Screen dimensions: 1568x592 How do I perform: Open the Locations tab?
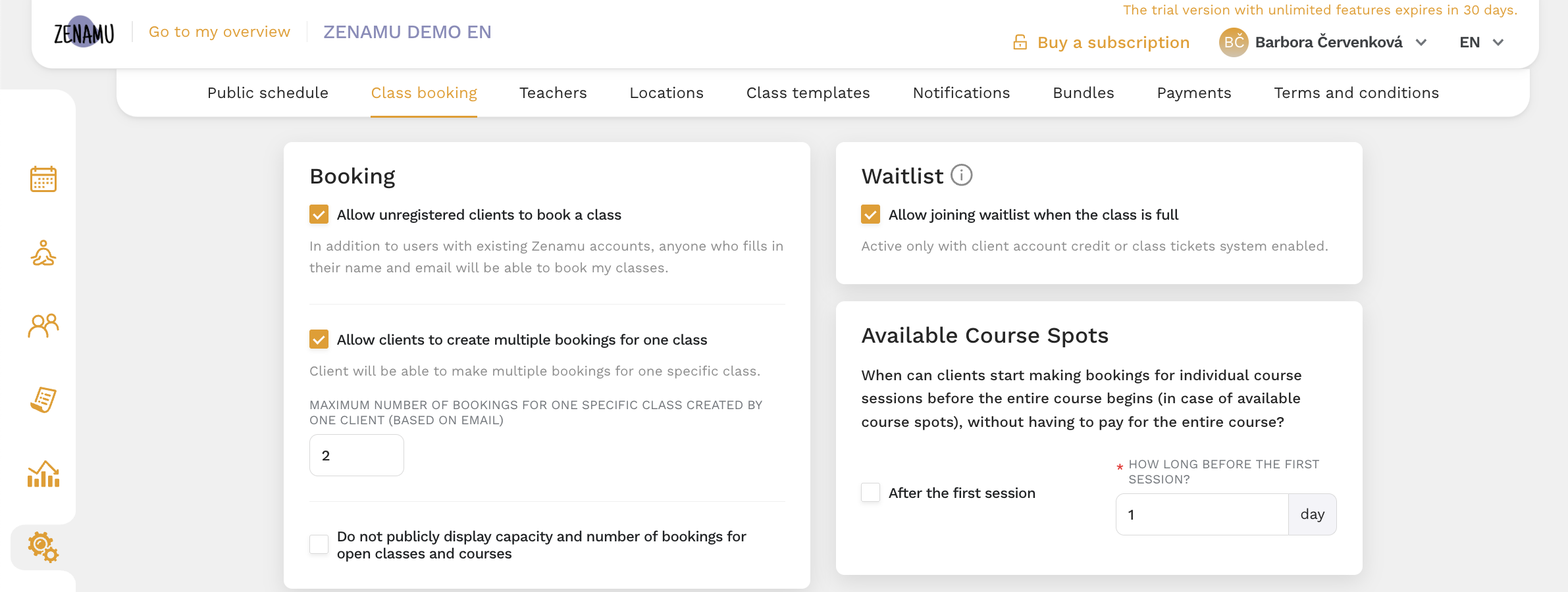(x=667, y=93)
